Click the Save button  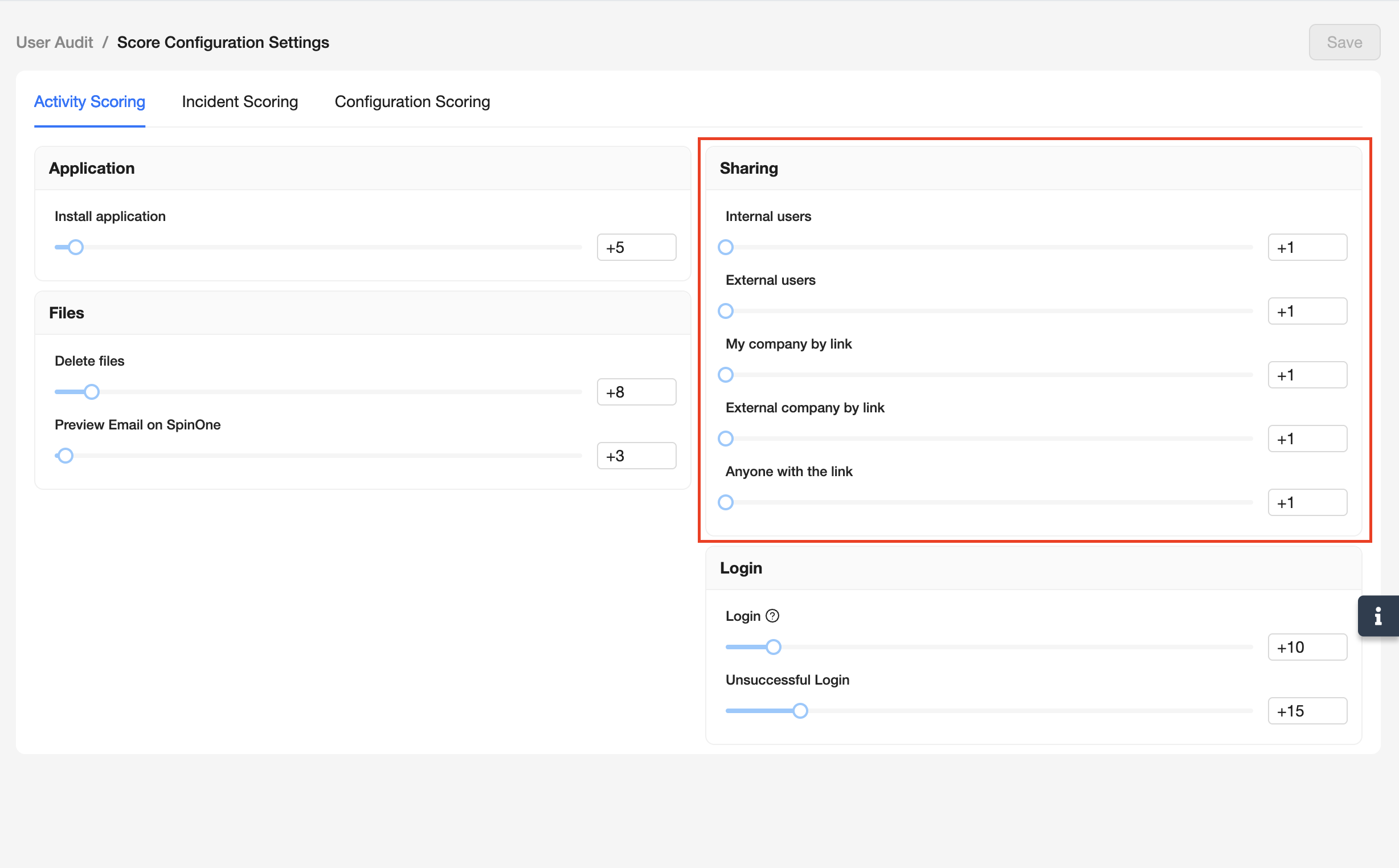point(1344,43)
